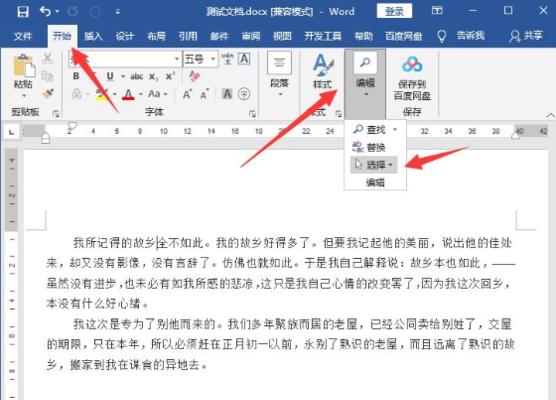Switch to the 插入 tab
The width and height of the screenshot is (556, 400).
pyautogui.click(x=93, y=36)
